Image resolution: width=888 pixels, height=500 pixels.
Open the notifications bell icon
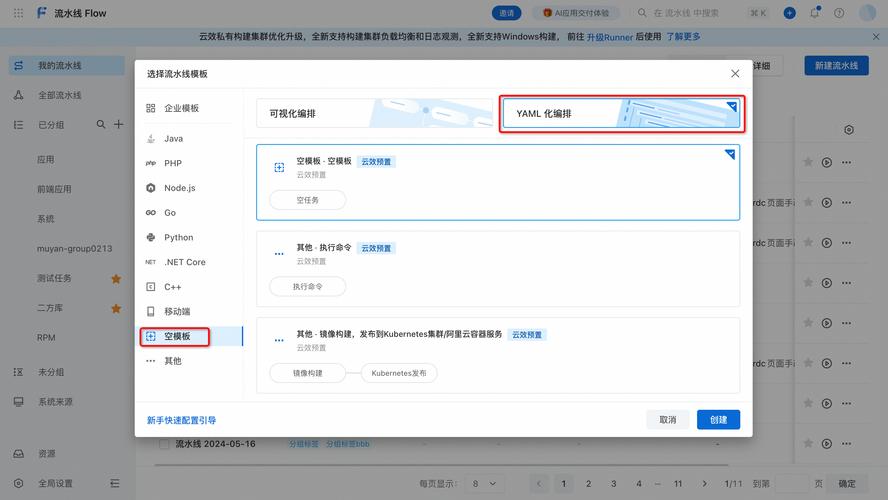click(814, 12)
